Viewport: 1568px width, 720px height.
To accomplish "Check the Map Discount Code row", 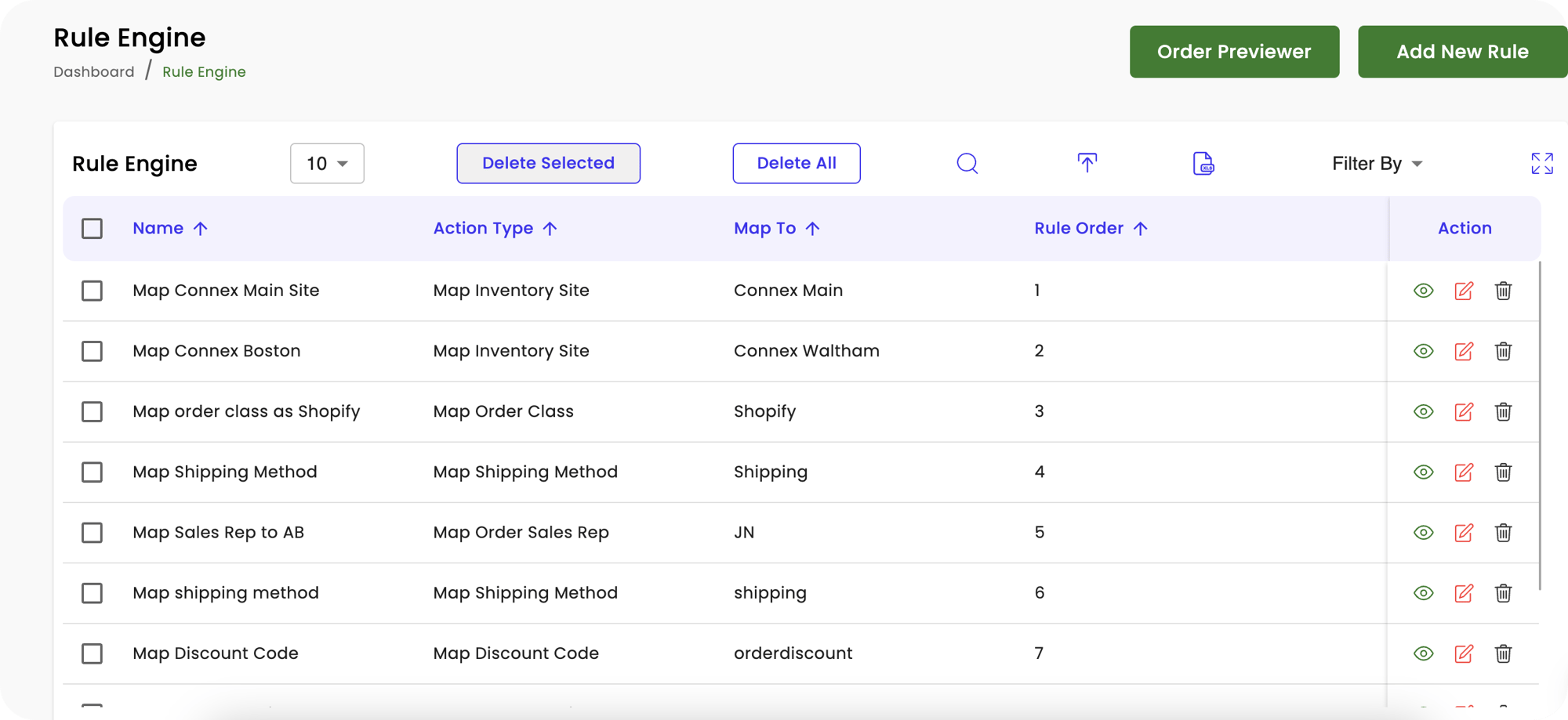I will pos(92,653).
